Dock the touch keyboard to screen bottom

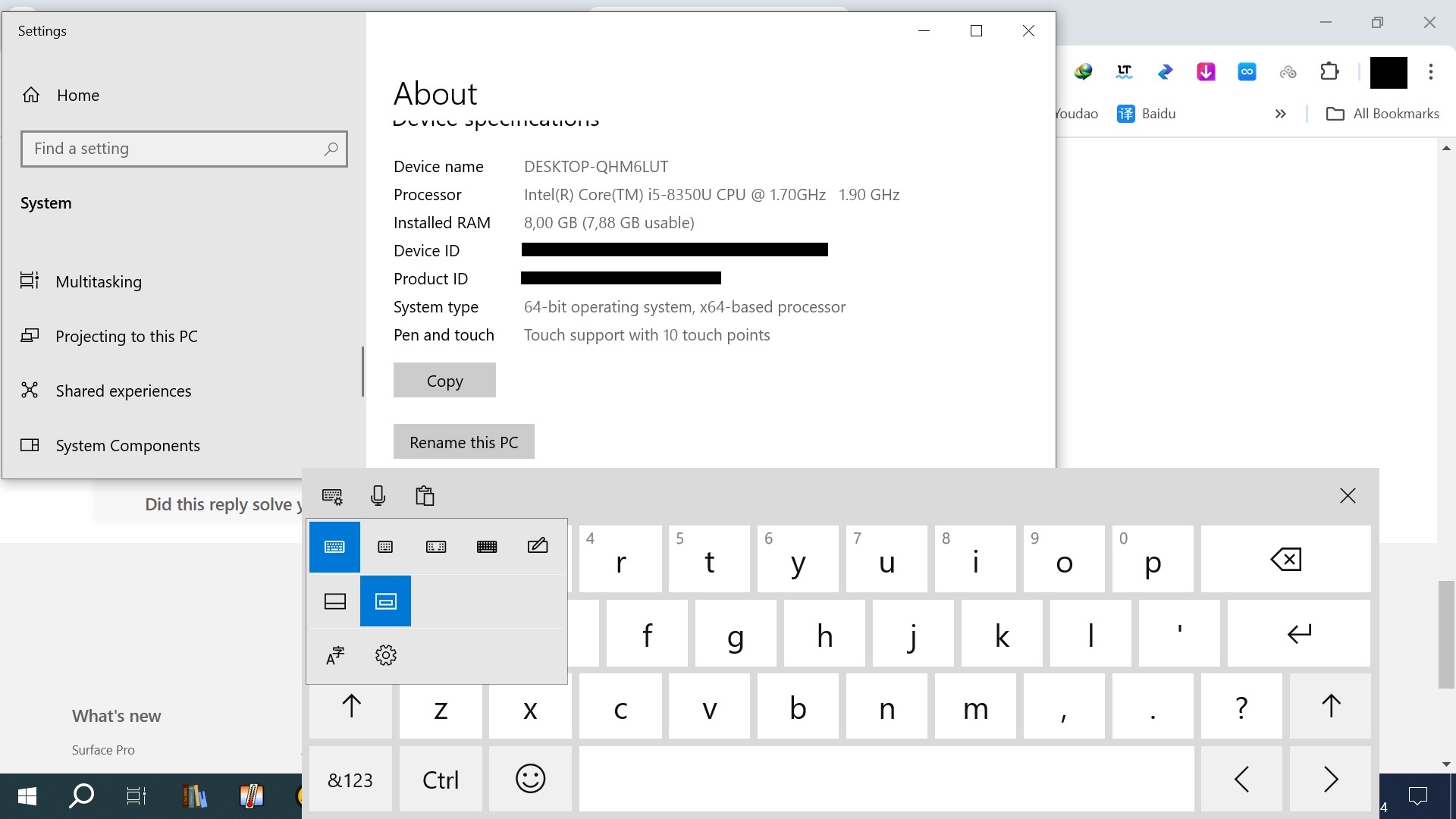tap(334, 601)
